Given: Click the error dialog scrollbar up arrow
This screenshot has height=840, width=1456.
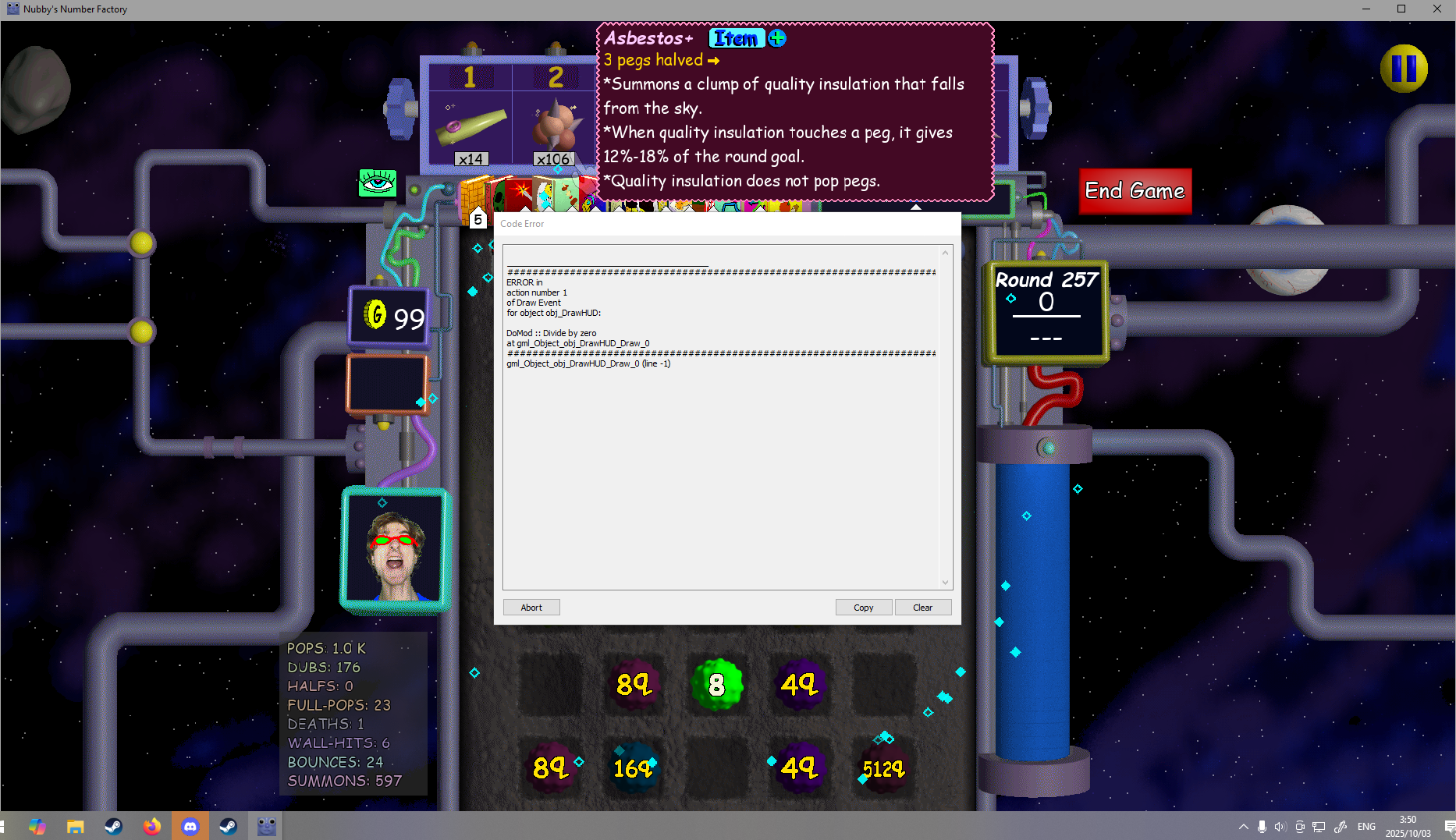Looking at the screenshot, I should click(945, 253).
